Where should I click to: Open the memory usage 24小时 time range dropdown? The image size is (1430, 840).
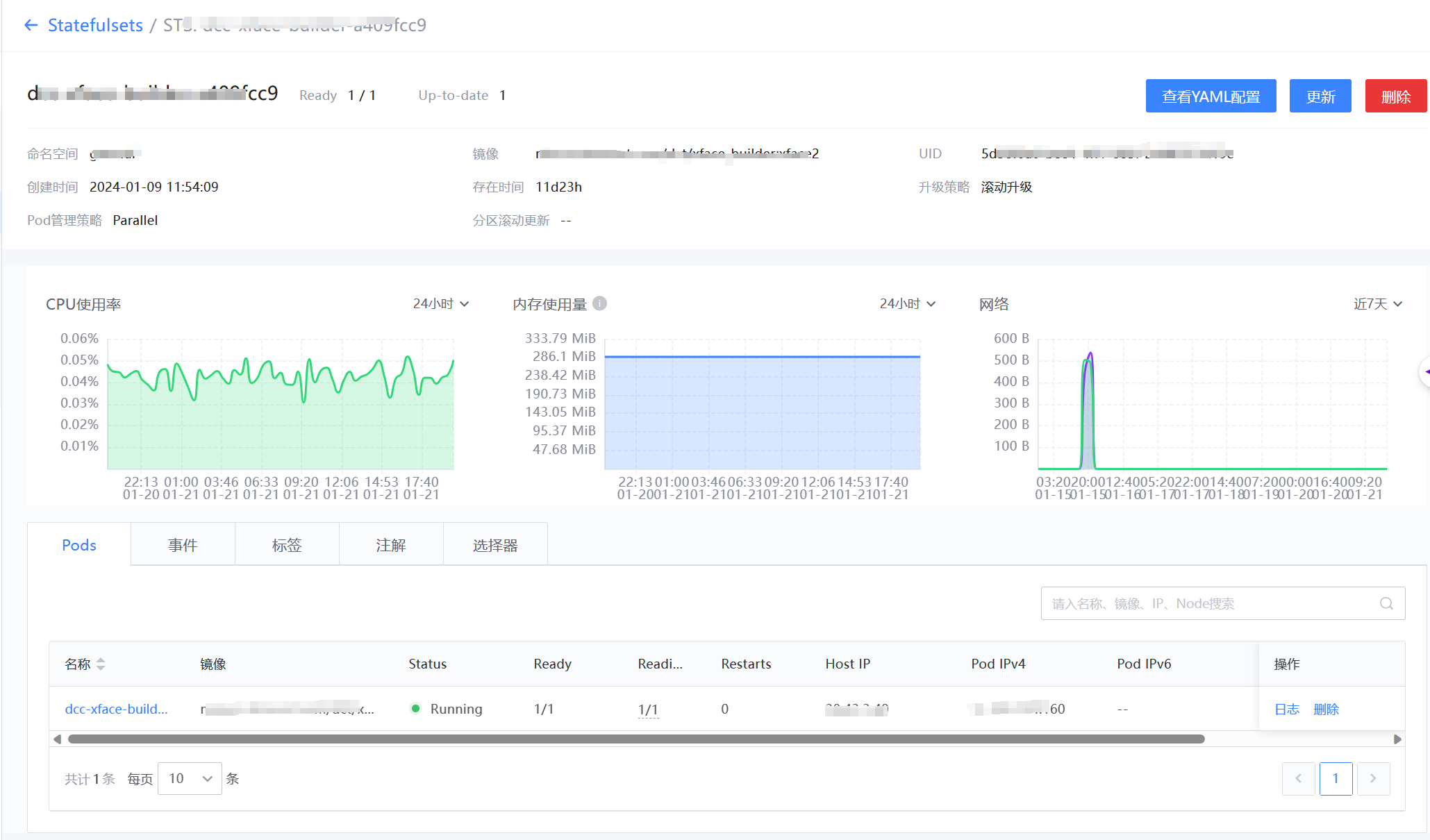908,303
